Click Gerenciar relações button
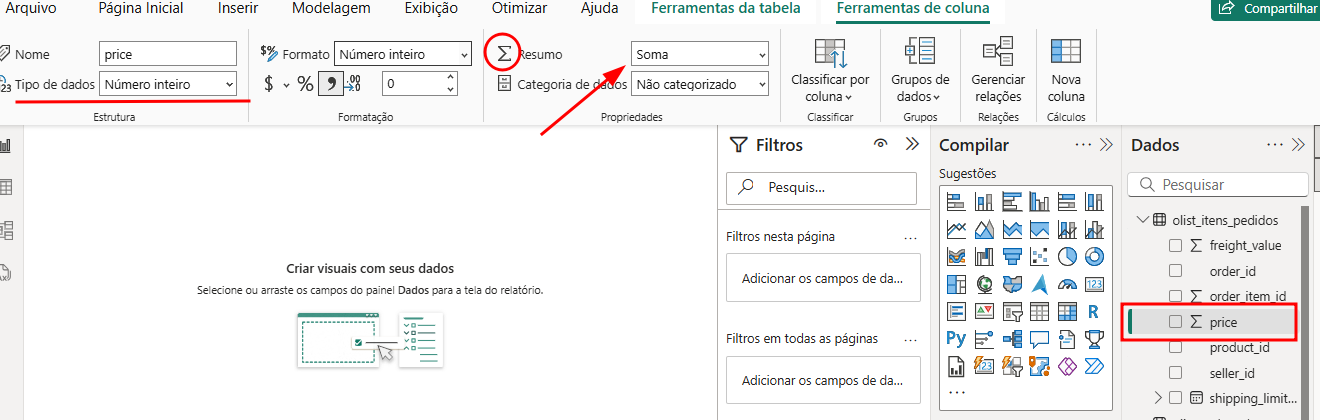1320x420 pixels. point(998,70)
